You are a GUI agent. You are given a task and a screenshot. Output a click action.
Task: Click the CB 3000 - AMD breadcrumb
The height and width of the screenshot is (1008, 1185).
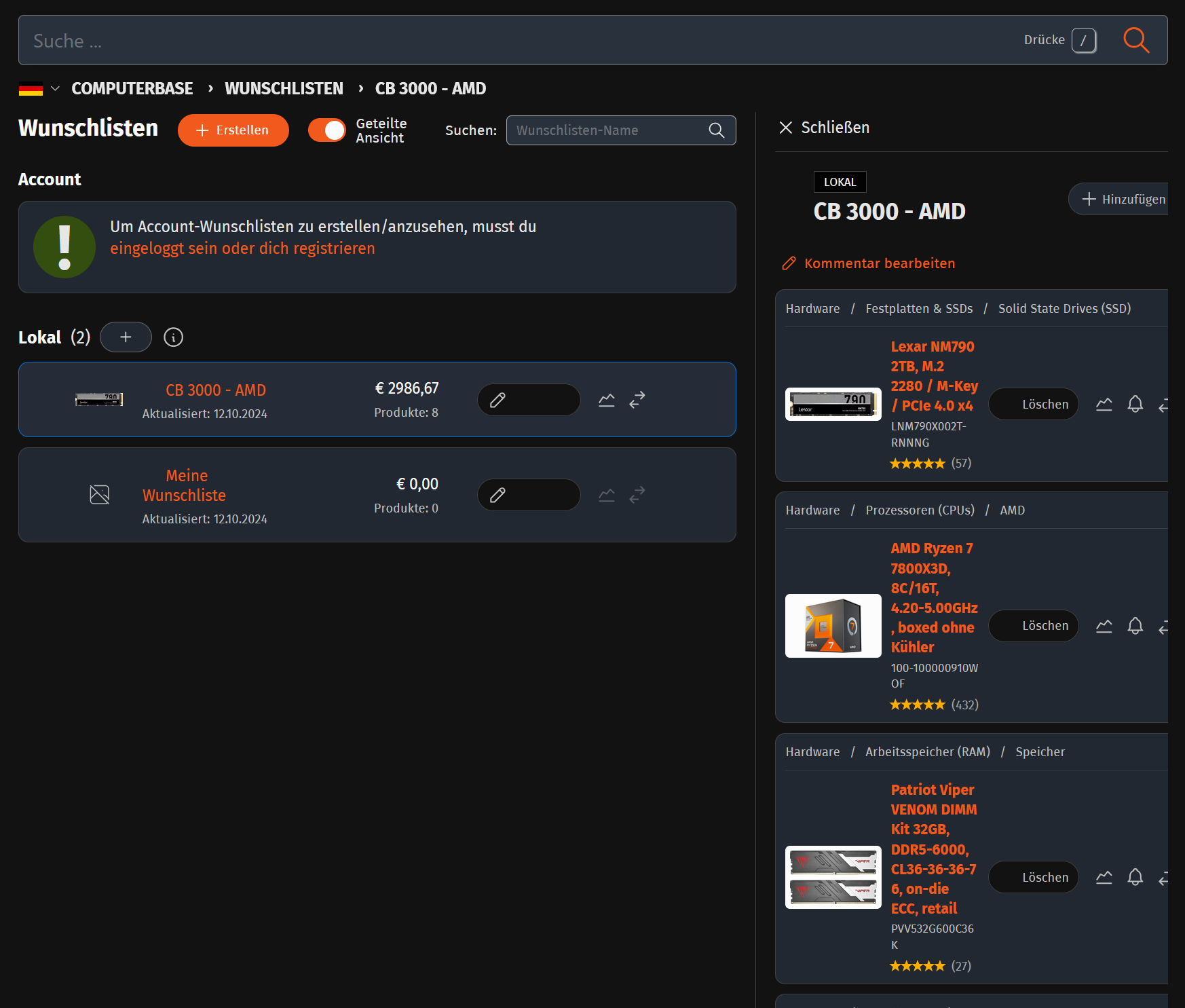(x=430, y=88)
